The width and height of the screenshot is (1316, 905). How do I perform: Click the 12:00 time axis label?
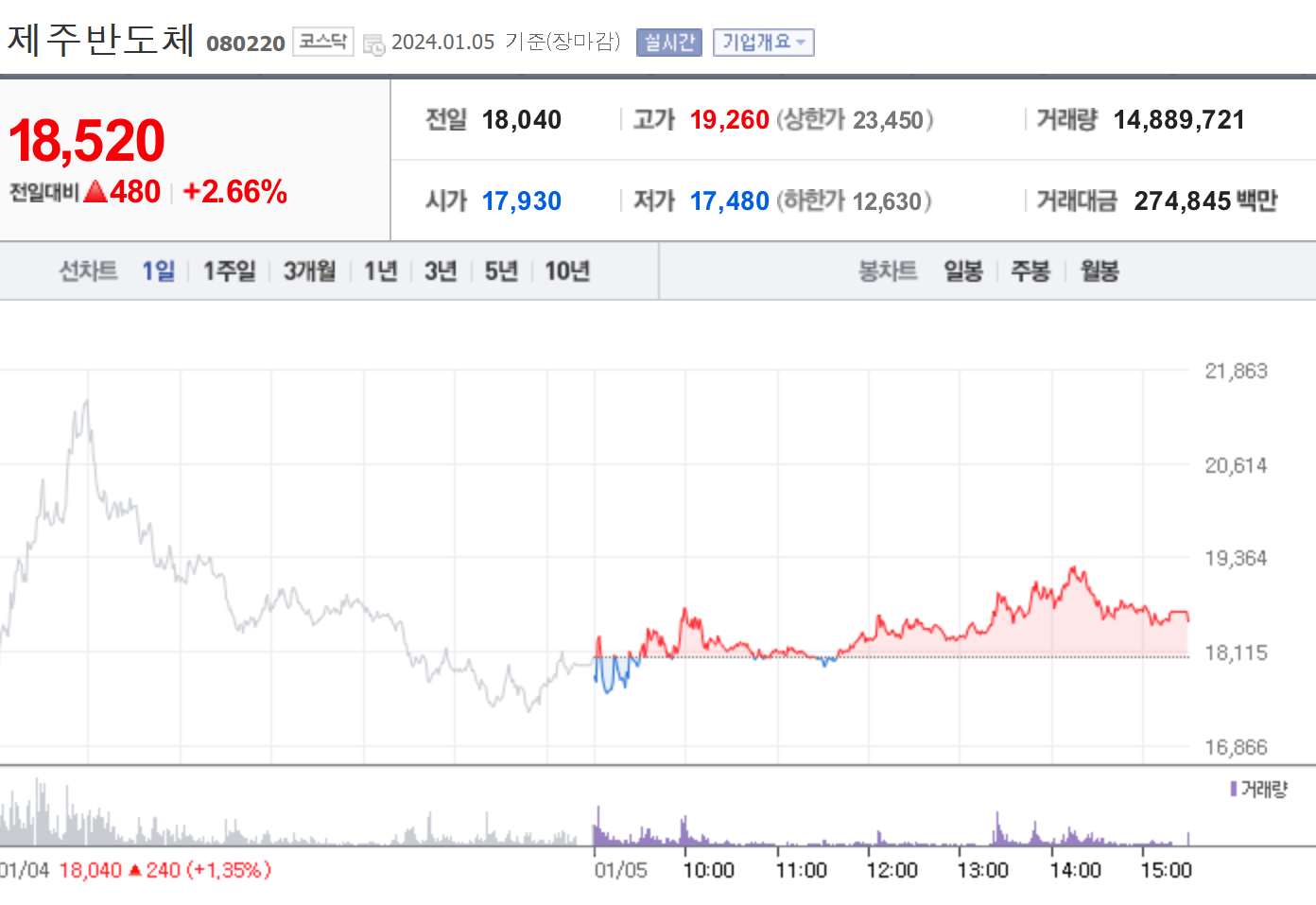[x=892, y=870]
